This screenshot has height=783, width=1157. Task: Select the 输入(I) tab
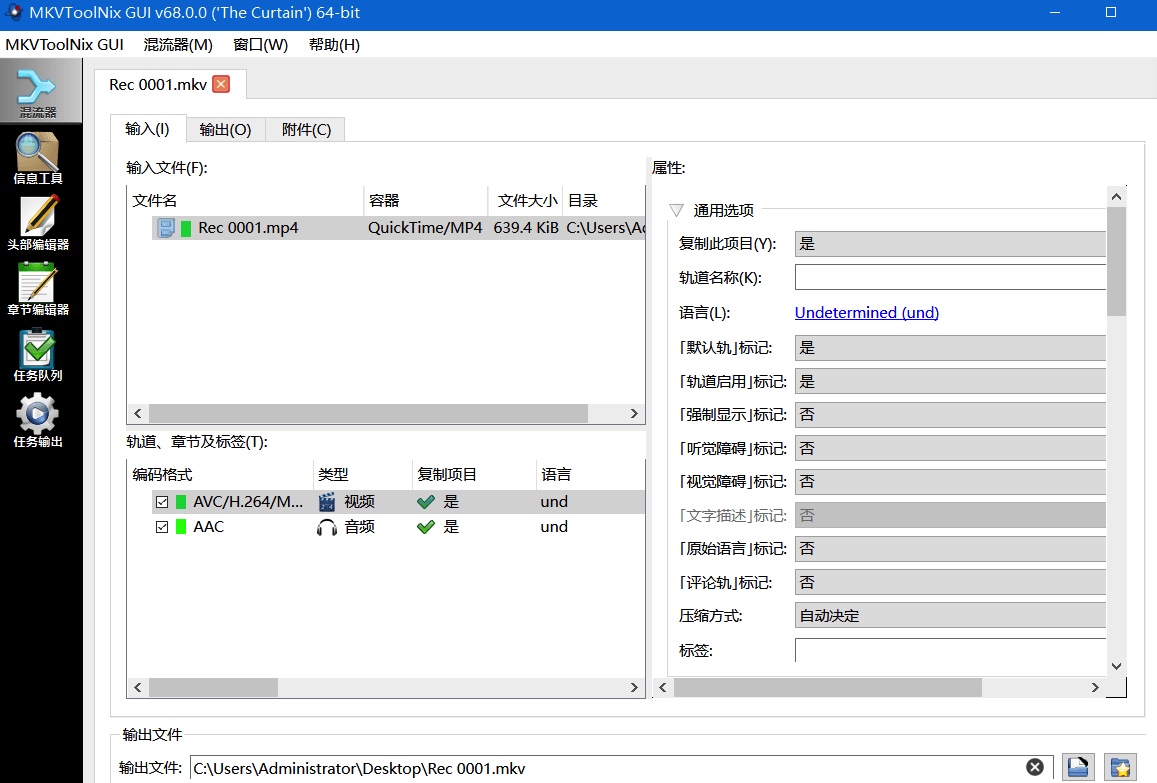(148, 128)
